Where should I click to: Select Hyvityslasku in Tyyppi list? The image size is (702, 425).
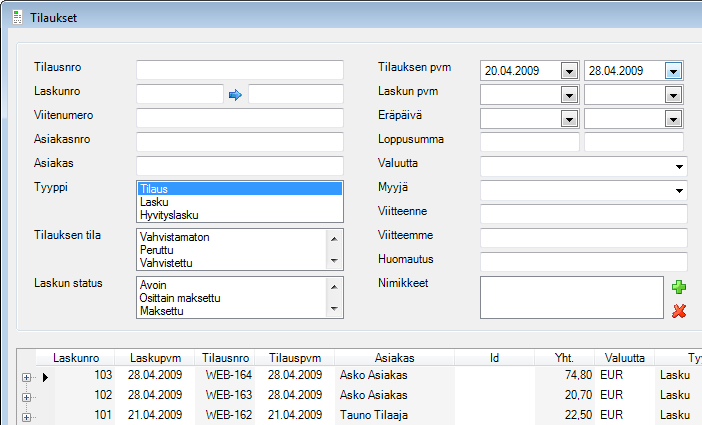pos(240,215)
